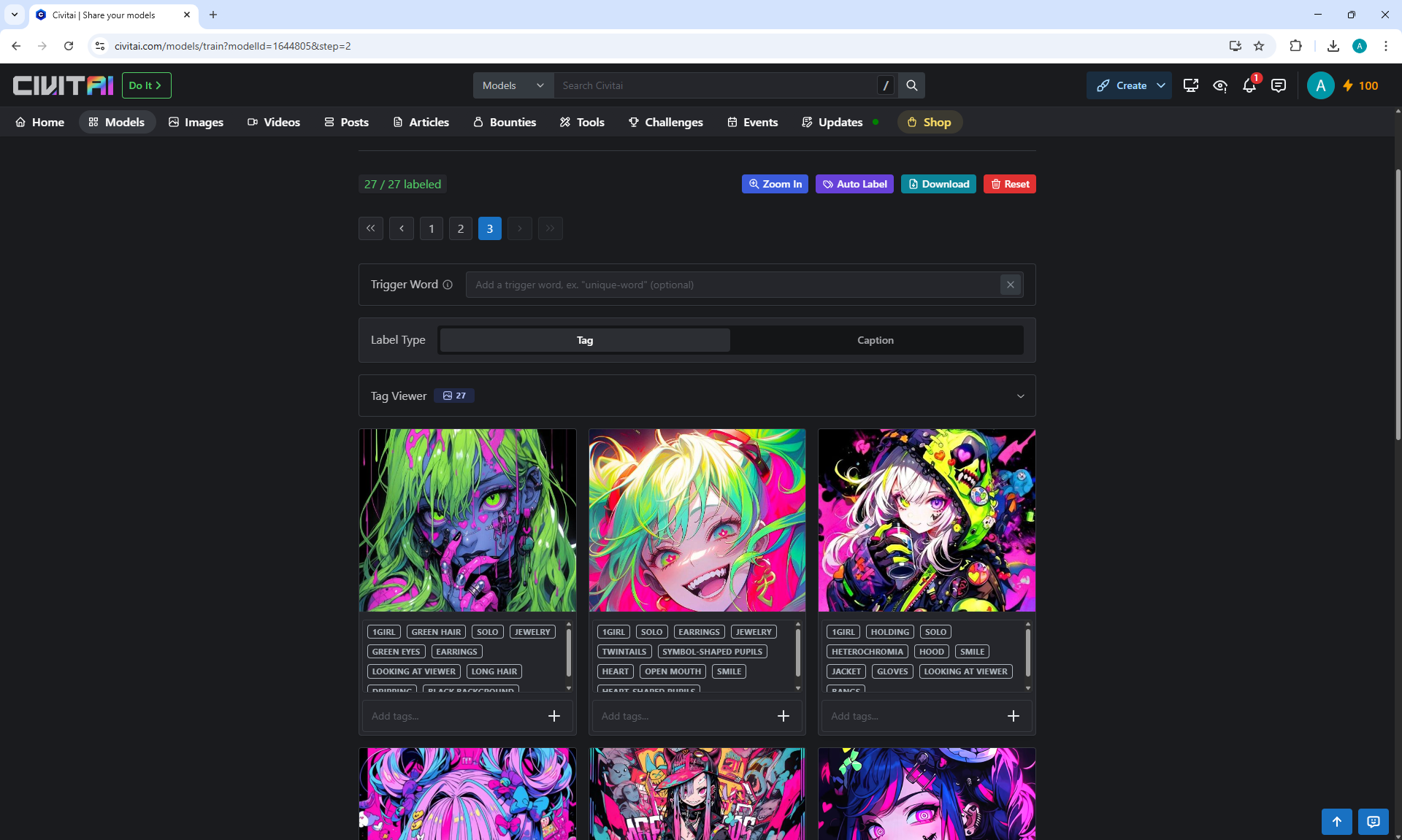Viewport: 1402px width, 840px height.
Task: Open the feedback button at bottom right
Action: [1373, 821]
